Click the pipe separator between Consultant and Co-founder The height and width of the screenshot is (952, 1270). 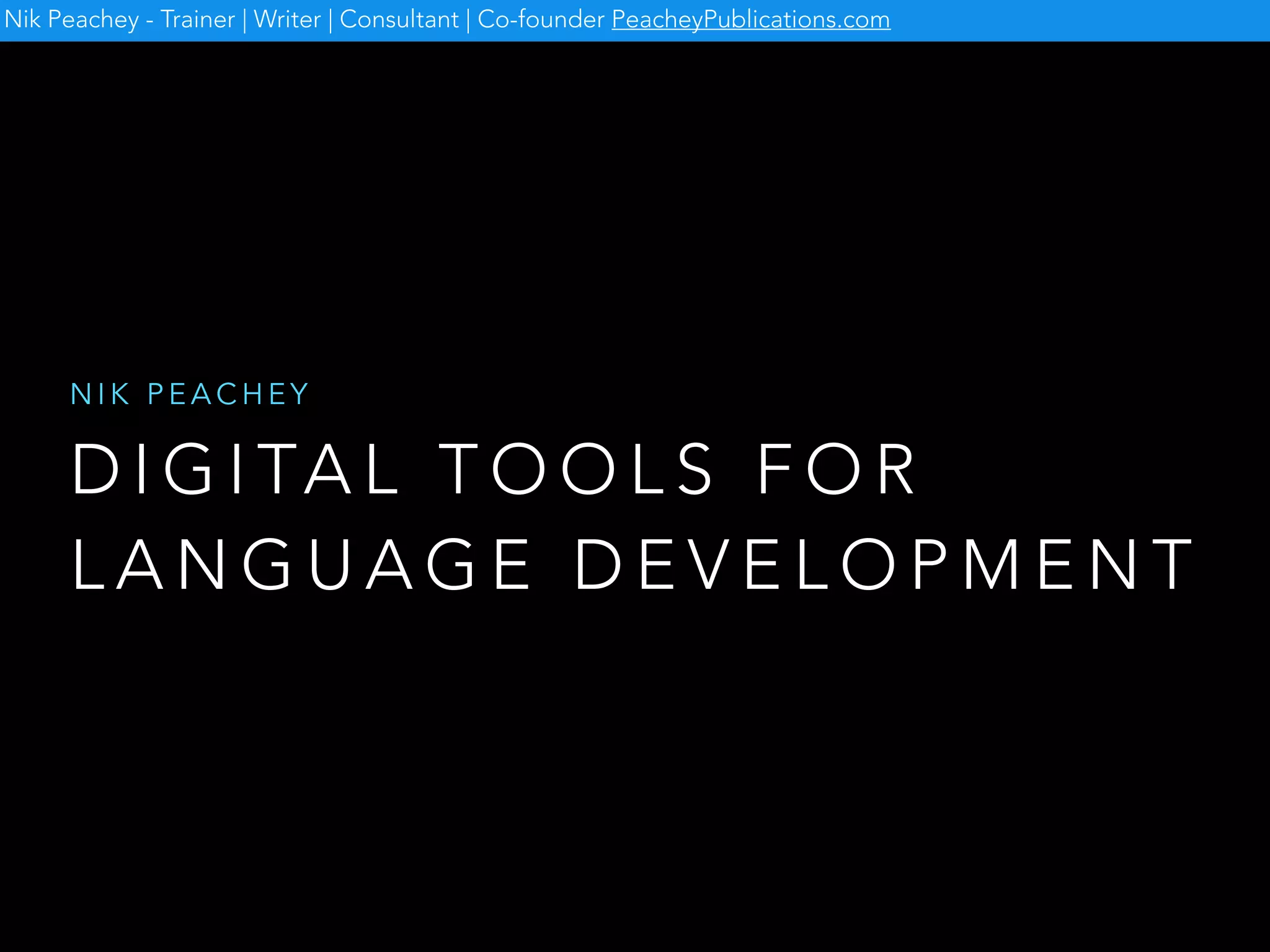(468, 20)
